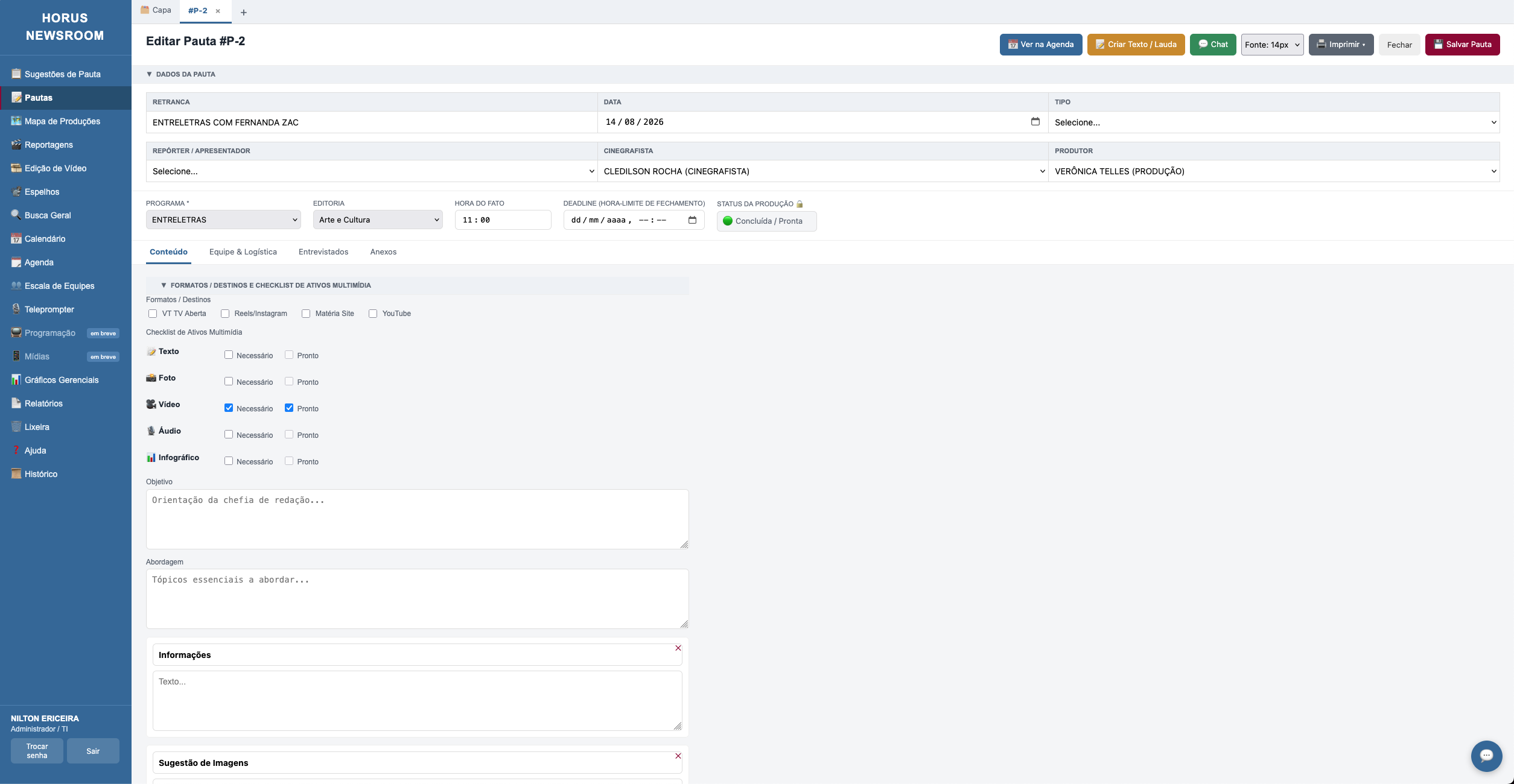Open the Cinegrafista dropdown
The width and height of the screenshot is (1514, 784).
click(822, 171)
